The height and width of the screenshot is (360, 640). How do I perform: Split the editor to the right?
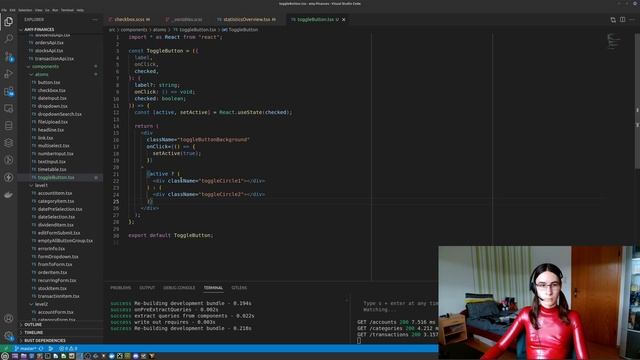[622, 20]
